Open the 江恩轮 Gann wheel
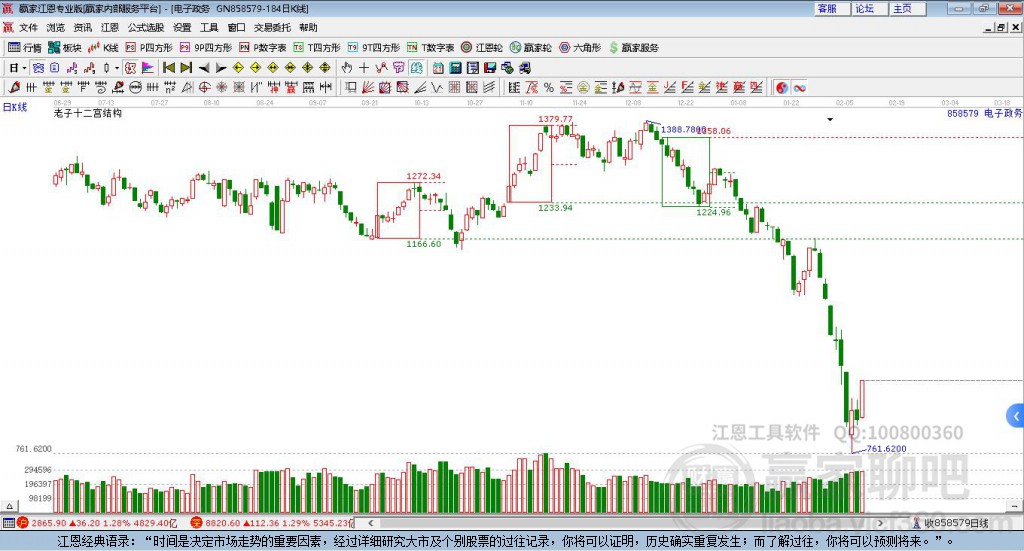The height and width of the screenshot is (551, 1024). click(482, 48)
